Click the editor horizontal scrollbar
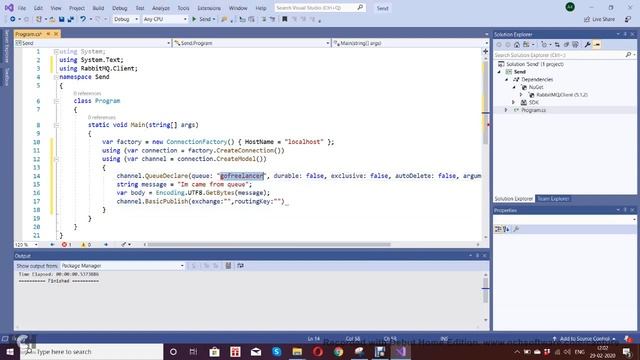The height and width of the screenshot is (360, 640). [269, 244]
